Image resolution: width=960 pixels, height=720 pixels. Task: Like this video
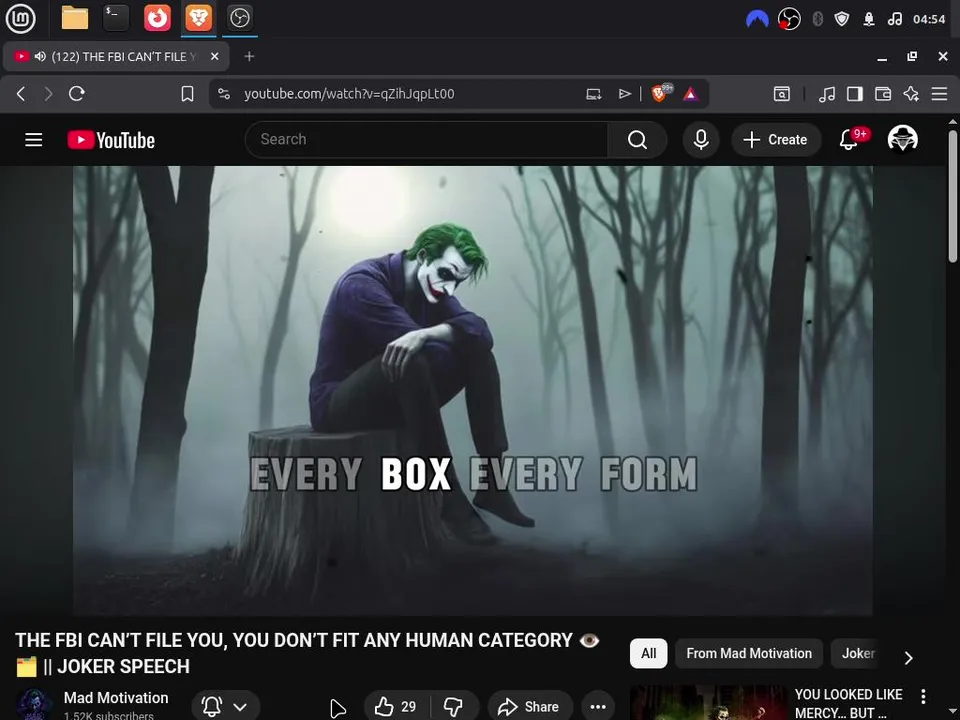[x=396, y=707]
